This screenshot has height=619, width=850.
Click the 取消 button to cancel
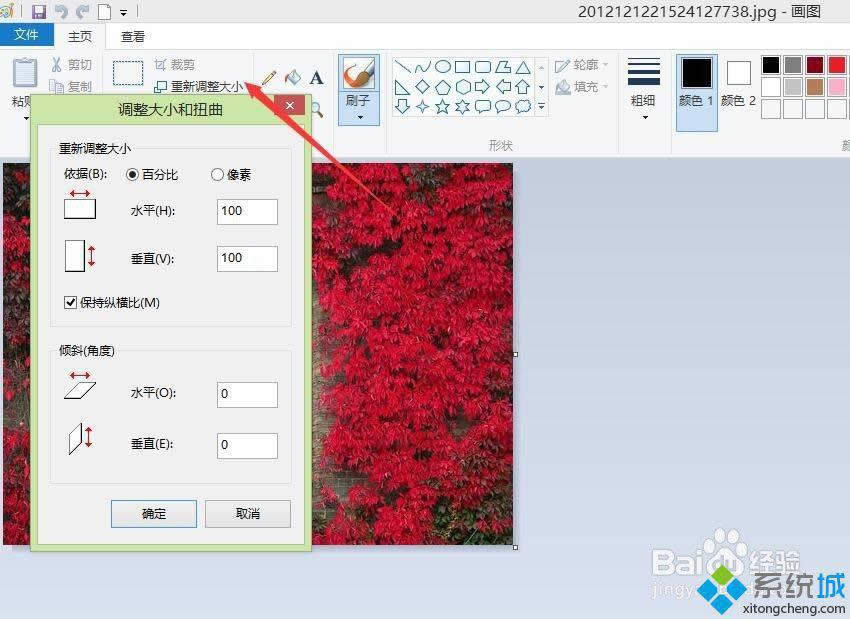(x=247, y=514)
